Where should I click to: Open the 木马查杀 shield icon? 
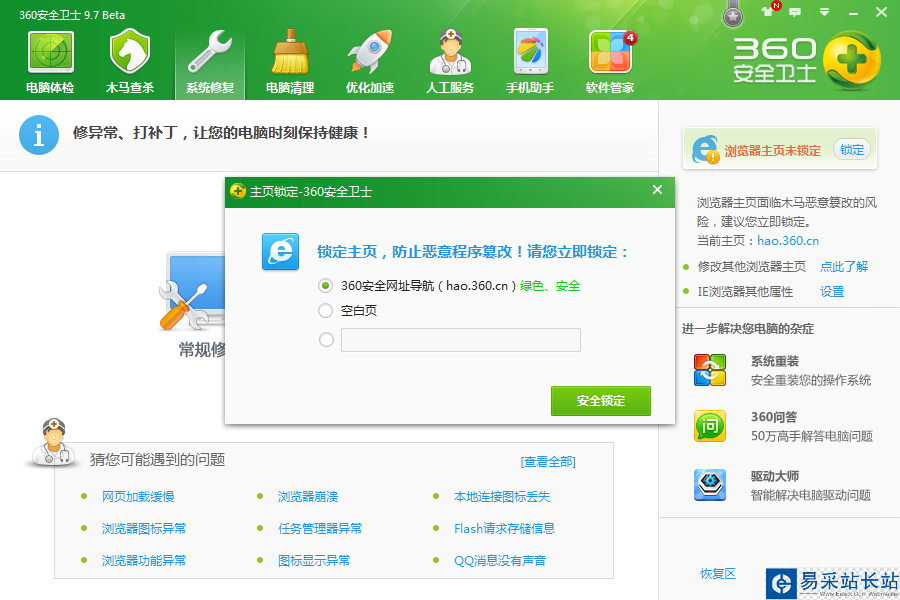click(x=130, y=52)
